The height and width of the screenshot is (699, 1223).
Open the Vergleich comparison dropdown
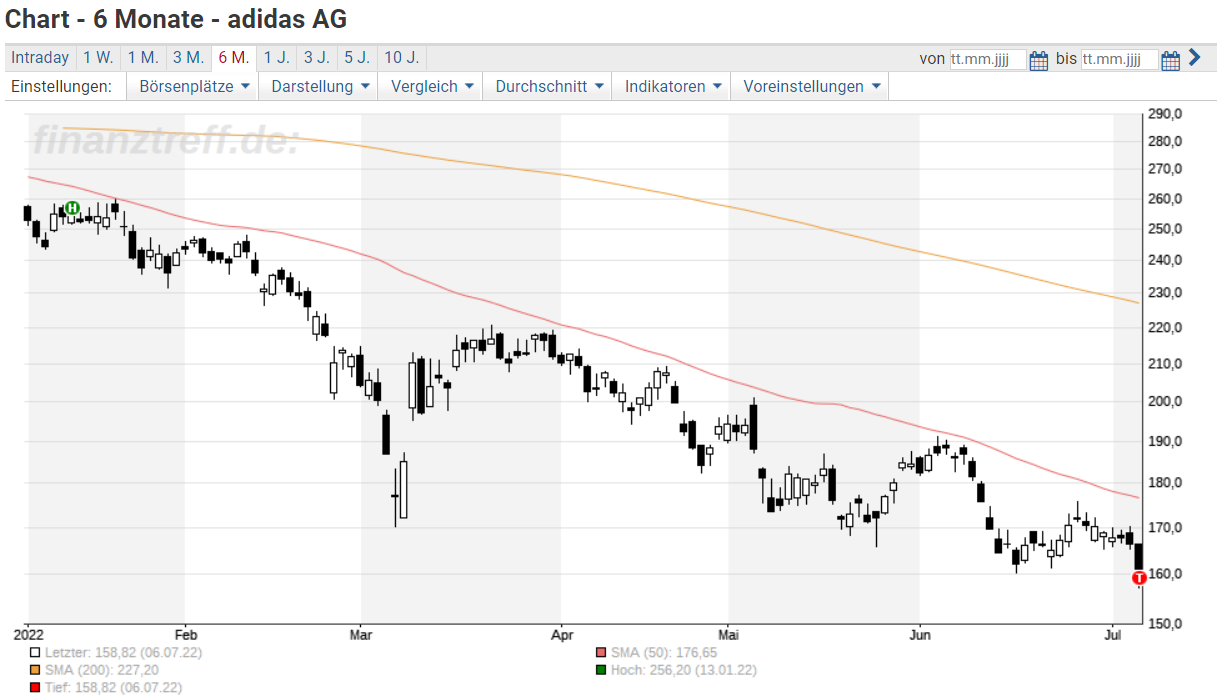(432, 87)
